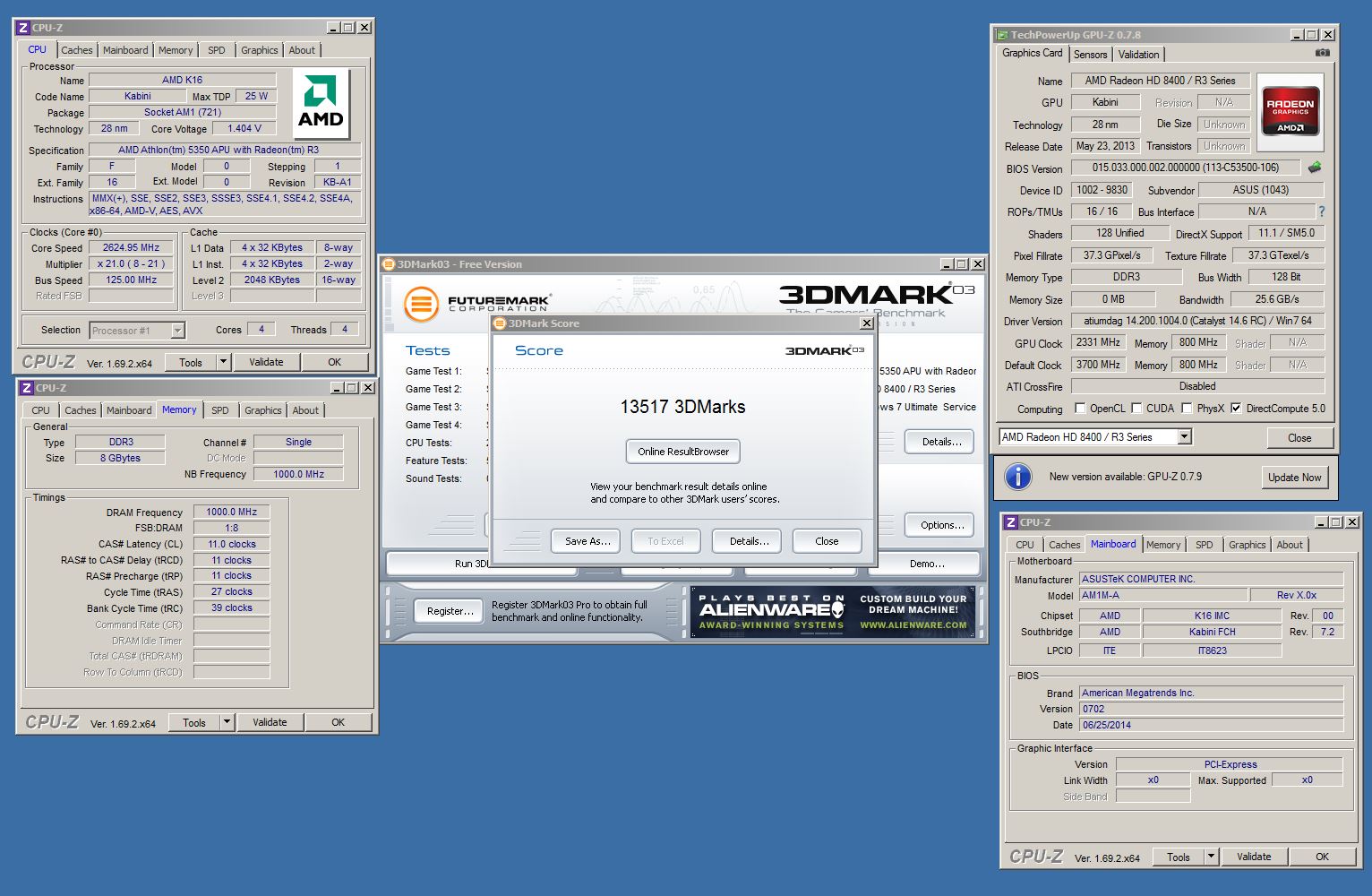This screenshot has height=896, width=1372.
Task: Click Validate in the CPU-Z Memory window
Action: [x=270, y=722]
